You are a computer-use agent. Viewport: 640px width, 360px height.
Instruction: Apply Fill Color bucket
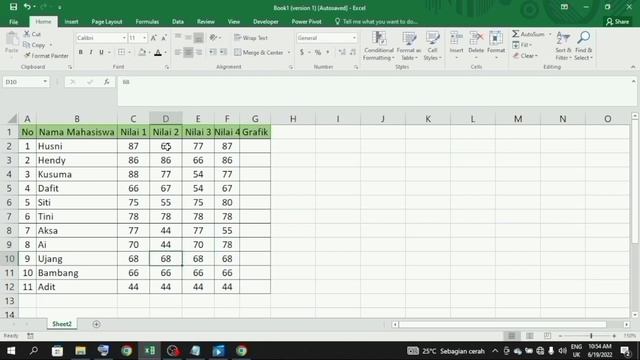point(142,52)
